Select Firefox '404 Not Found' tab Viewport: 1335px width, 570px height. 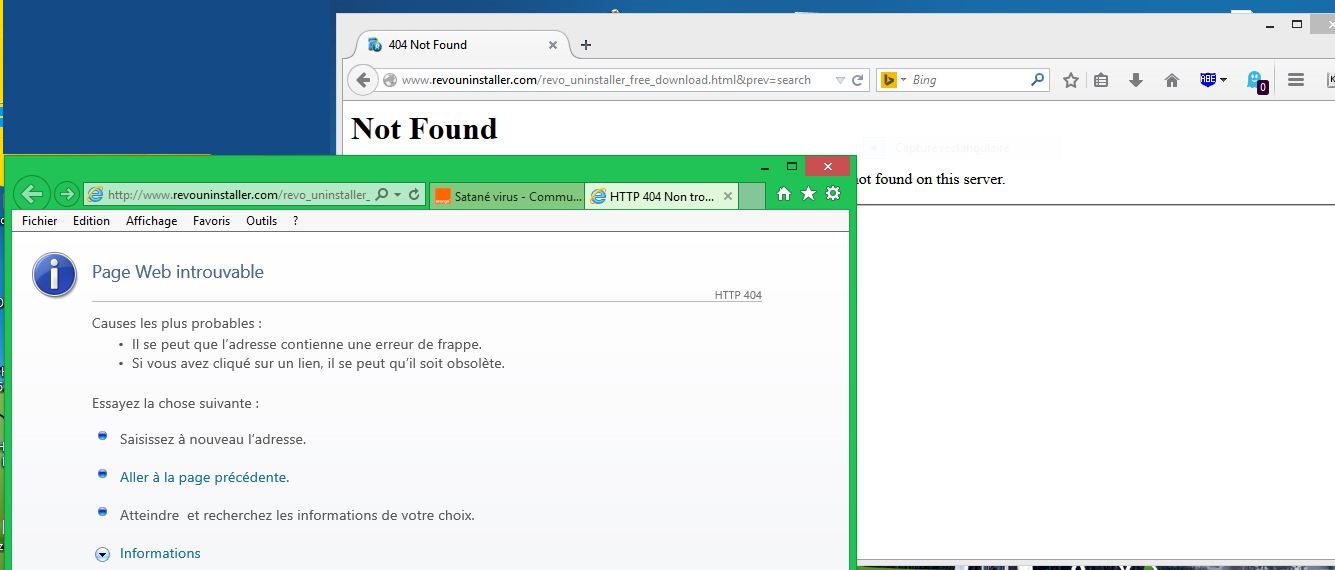tap(458, 45)
